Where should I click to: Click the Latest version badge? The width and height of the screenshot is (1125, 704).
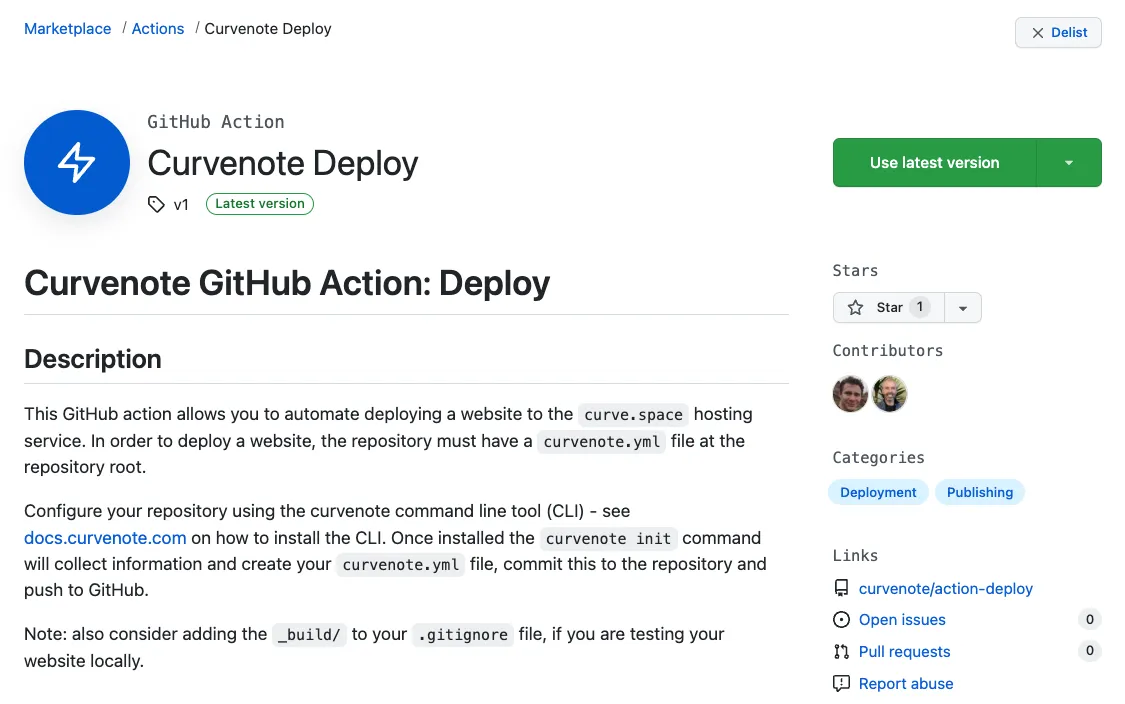259,204
